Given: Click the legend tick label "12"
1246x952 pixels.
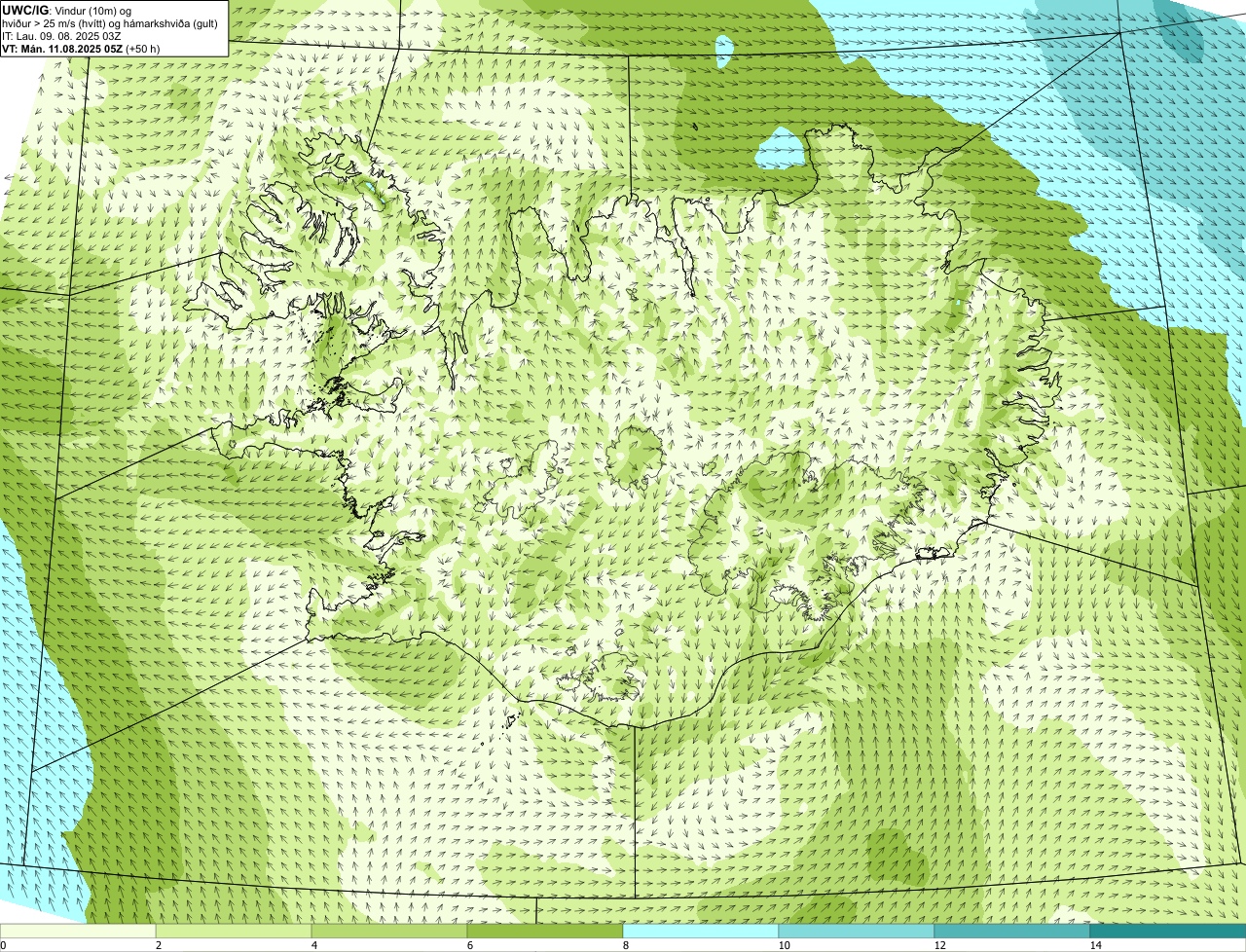Looking at the screenshot, I should 939,945.
